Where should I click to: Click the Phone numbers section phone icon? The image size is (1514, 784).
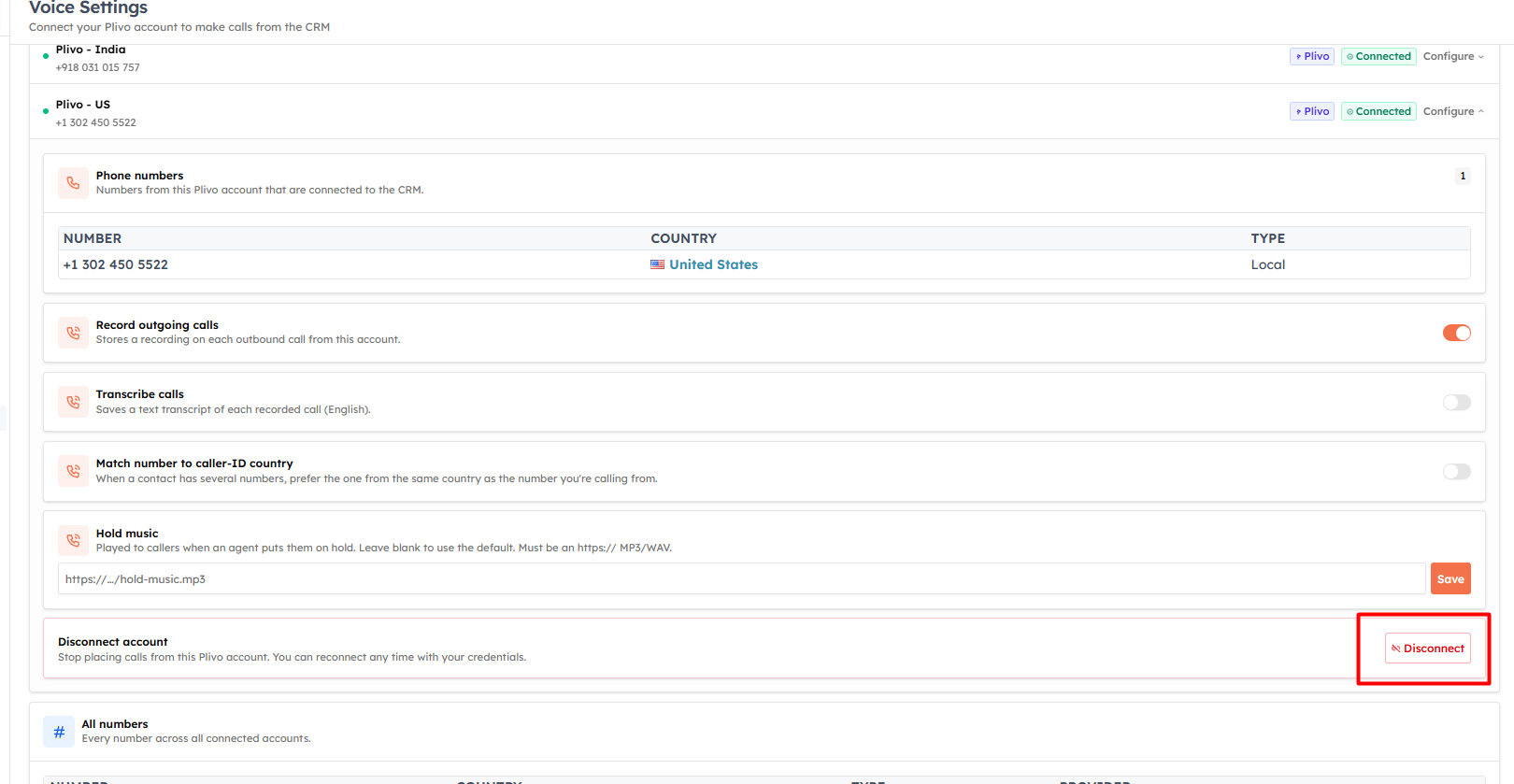click(x=73, y=183)
